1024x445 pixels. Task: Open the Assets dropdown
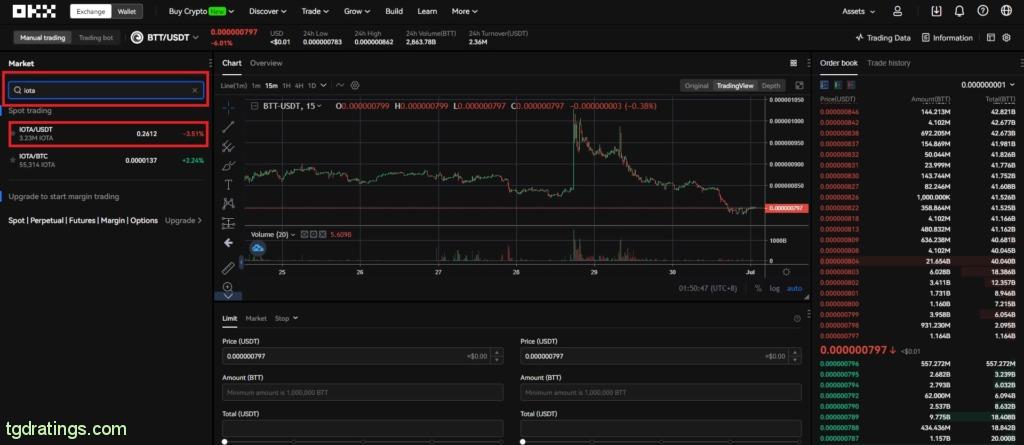pyautogui.click(x=858, y=11)
